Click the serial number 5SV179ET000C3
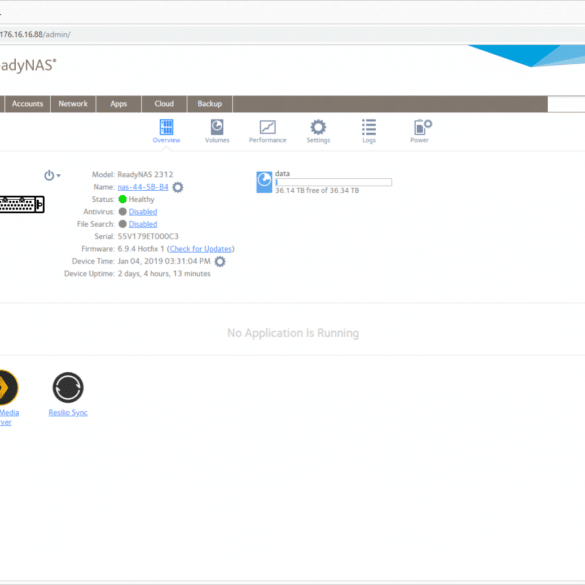This screenshot has height=585, width=585. pos(148,237)
